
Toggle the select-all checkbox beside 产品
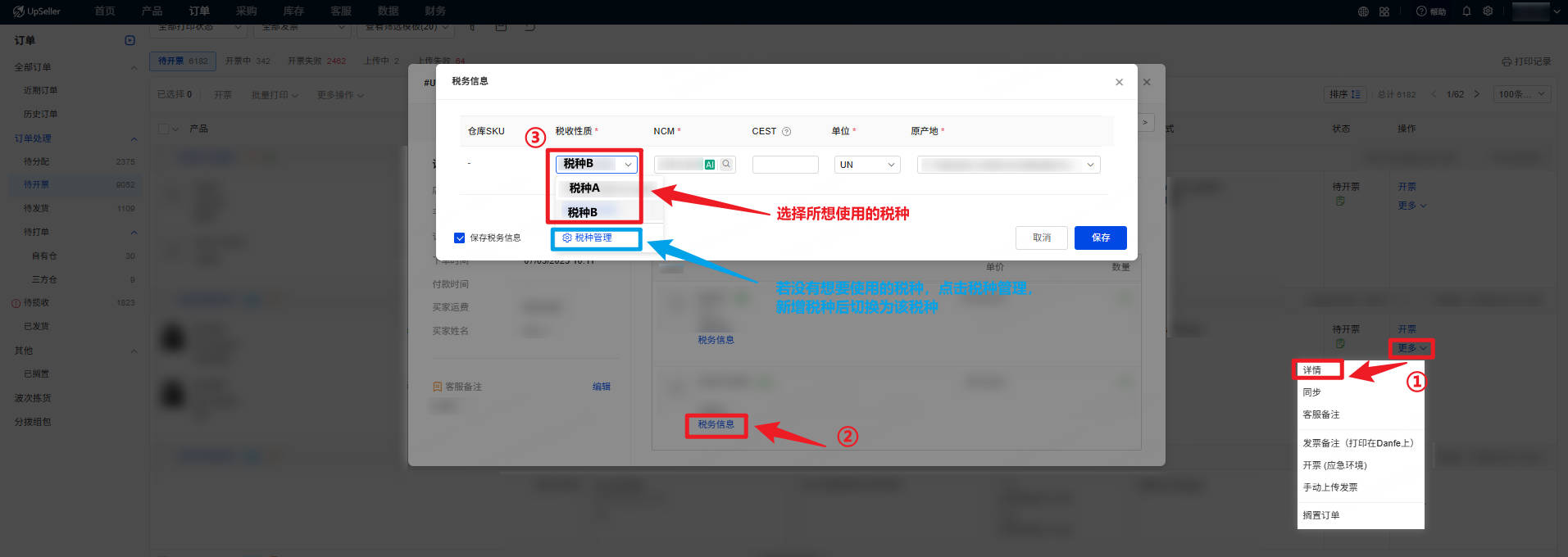point(163,129)
